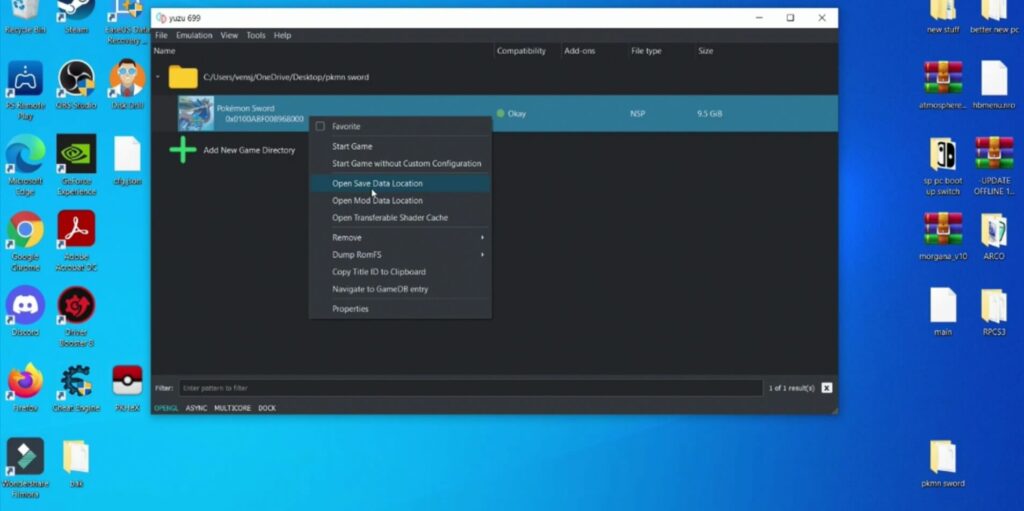
Task: Open the Help menu
Action: point(282,35)
